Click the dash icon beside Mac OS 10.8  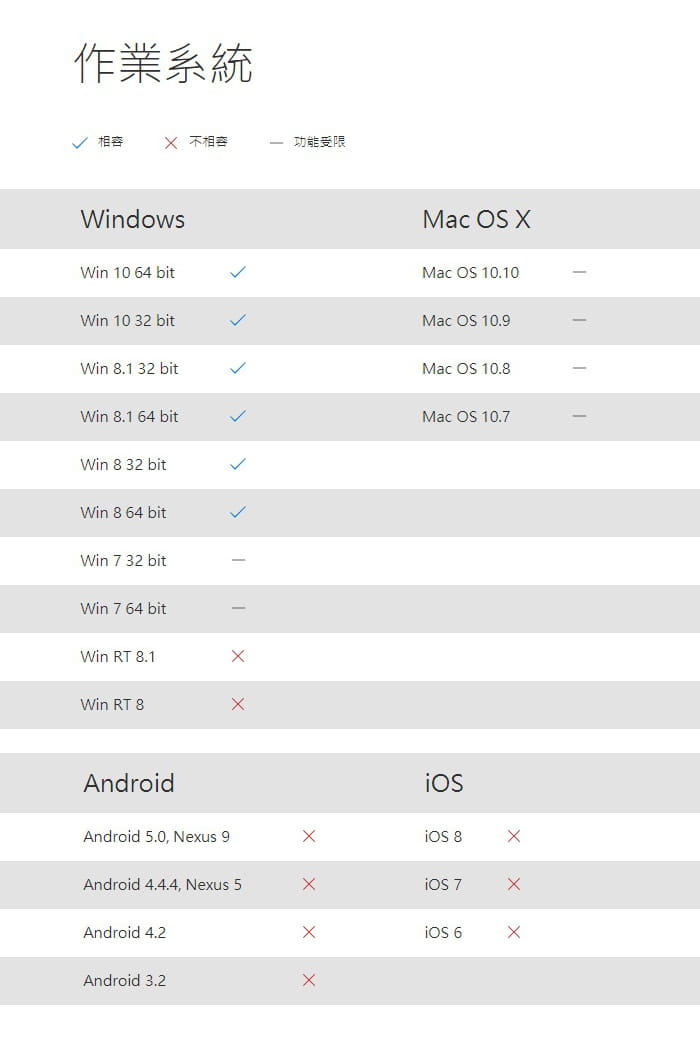point(580,369)
